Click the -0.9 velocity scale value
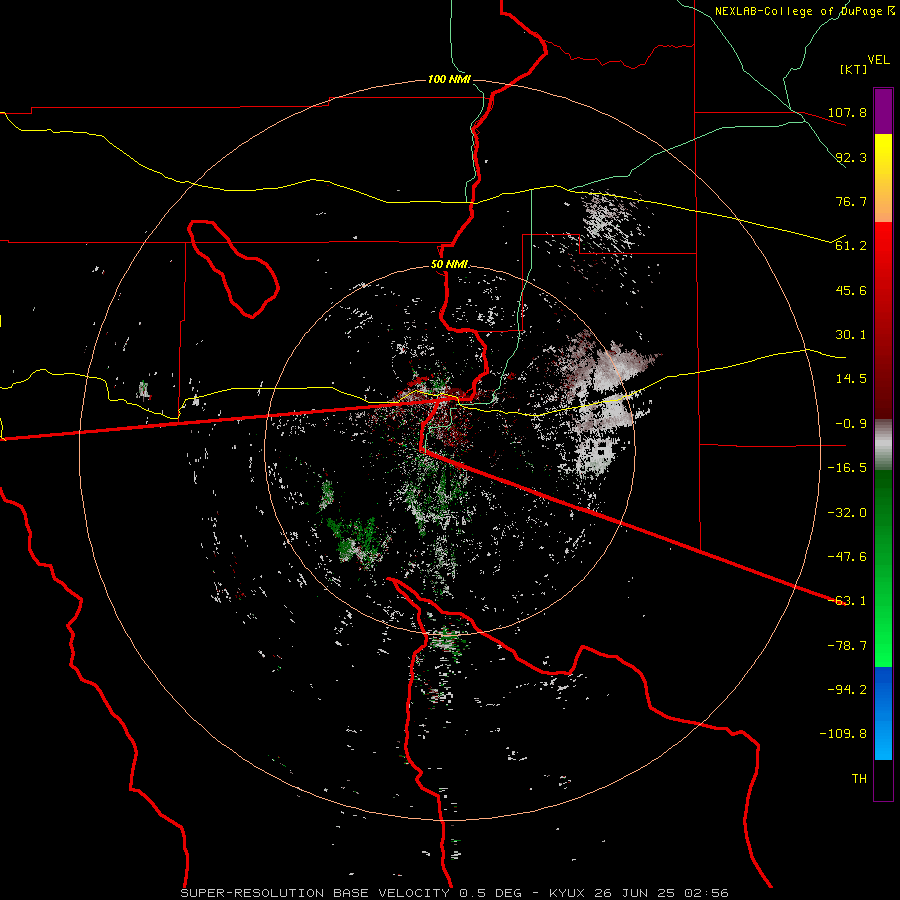Image resolution: width=900 pixels, height=900 pixels. (851, 424)
